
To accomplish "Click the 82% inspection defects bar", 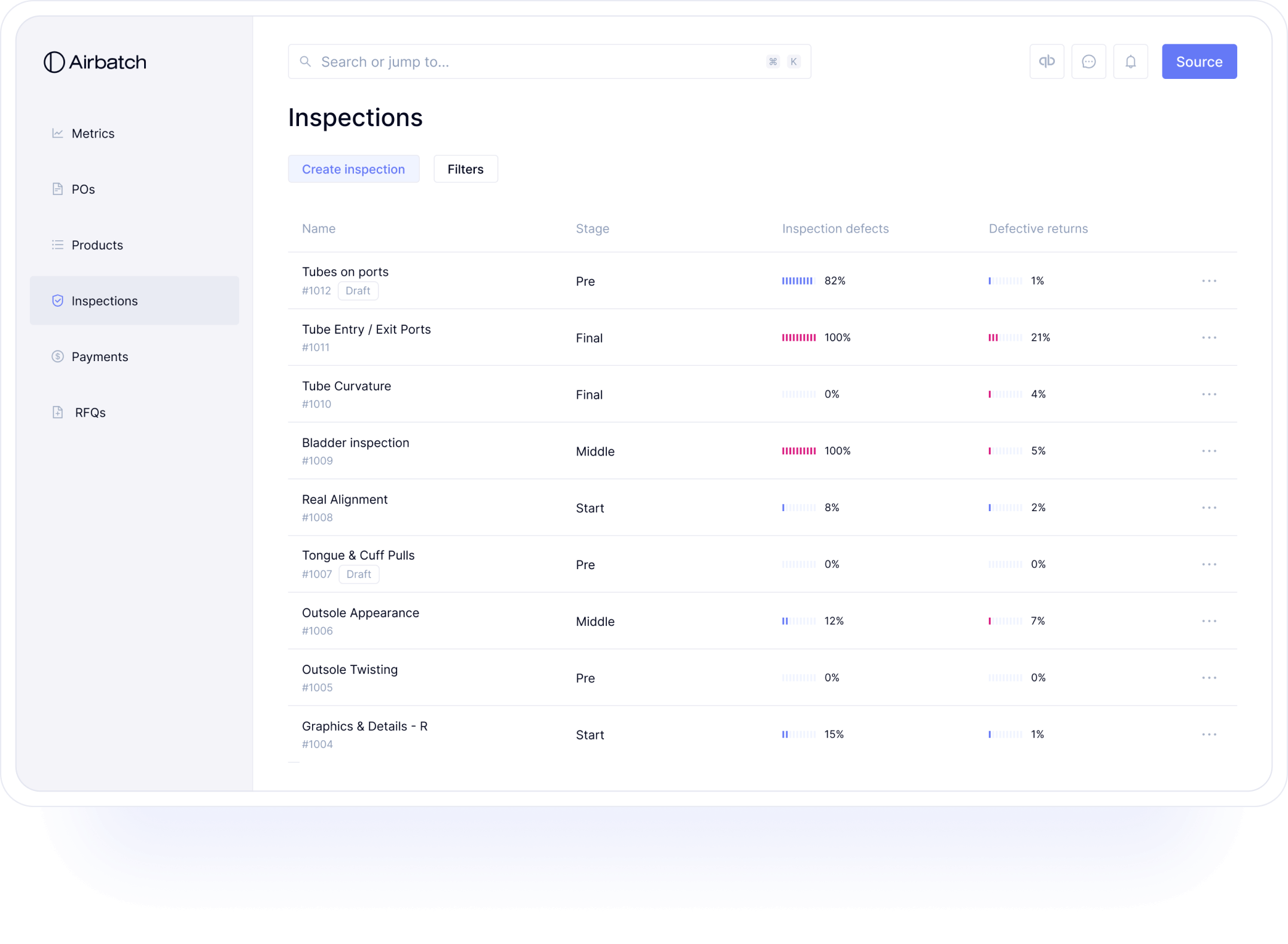I will tap(798, 281).
